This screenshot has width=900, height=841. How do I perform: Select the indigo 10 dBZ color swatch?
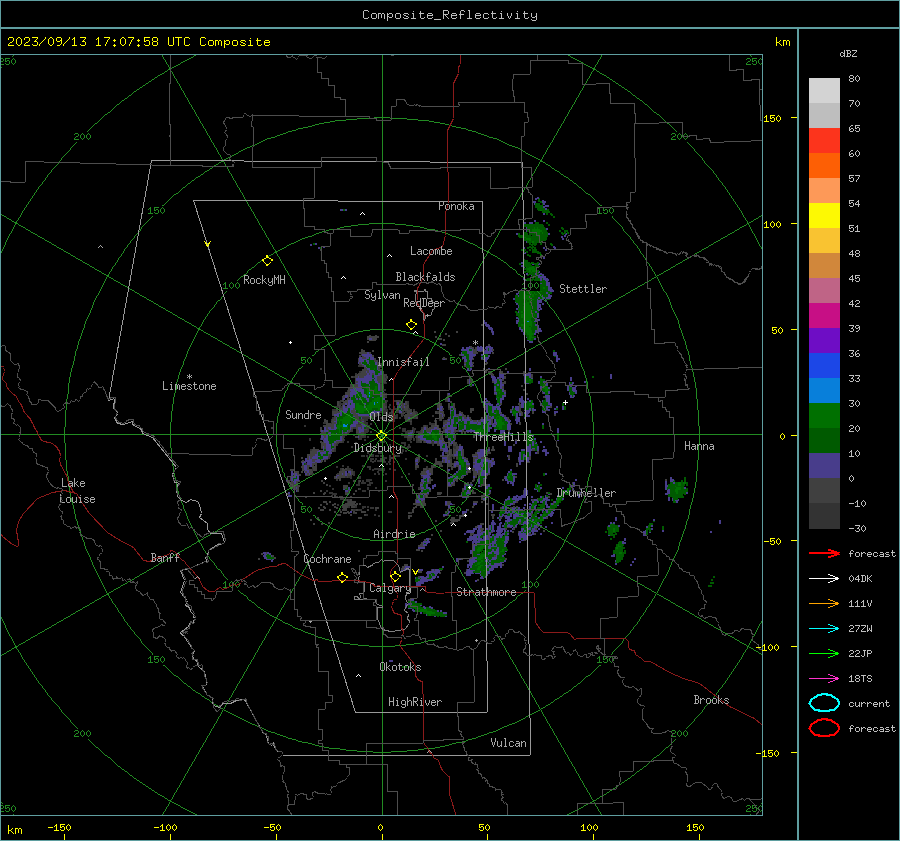[x=824, y=466]
